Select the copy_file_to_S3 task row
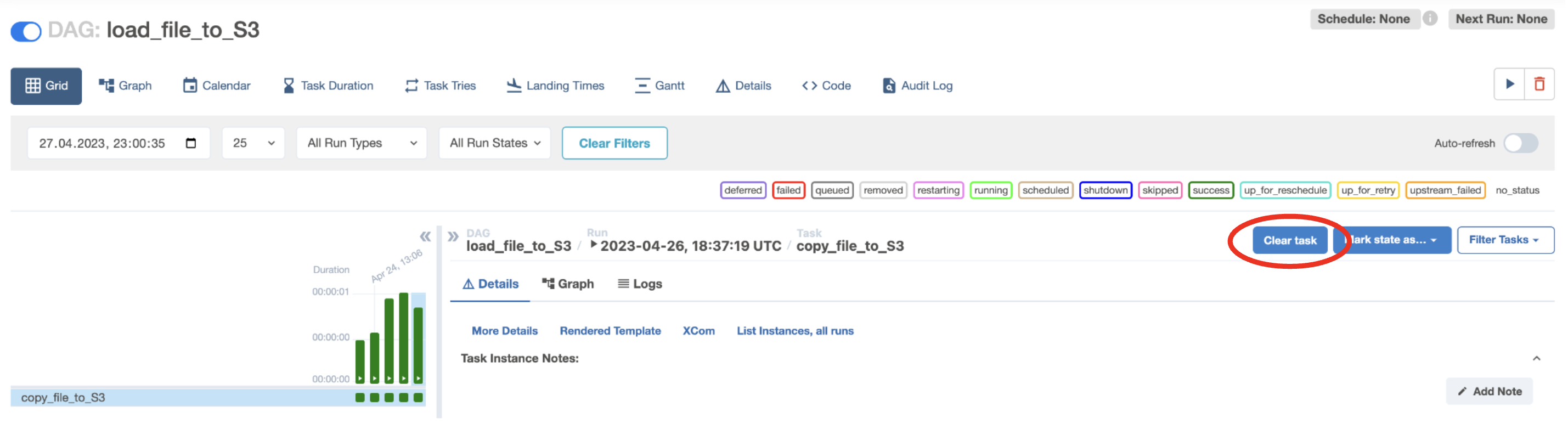This screenshot has width=1568, height=429. click(63, 397)
